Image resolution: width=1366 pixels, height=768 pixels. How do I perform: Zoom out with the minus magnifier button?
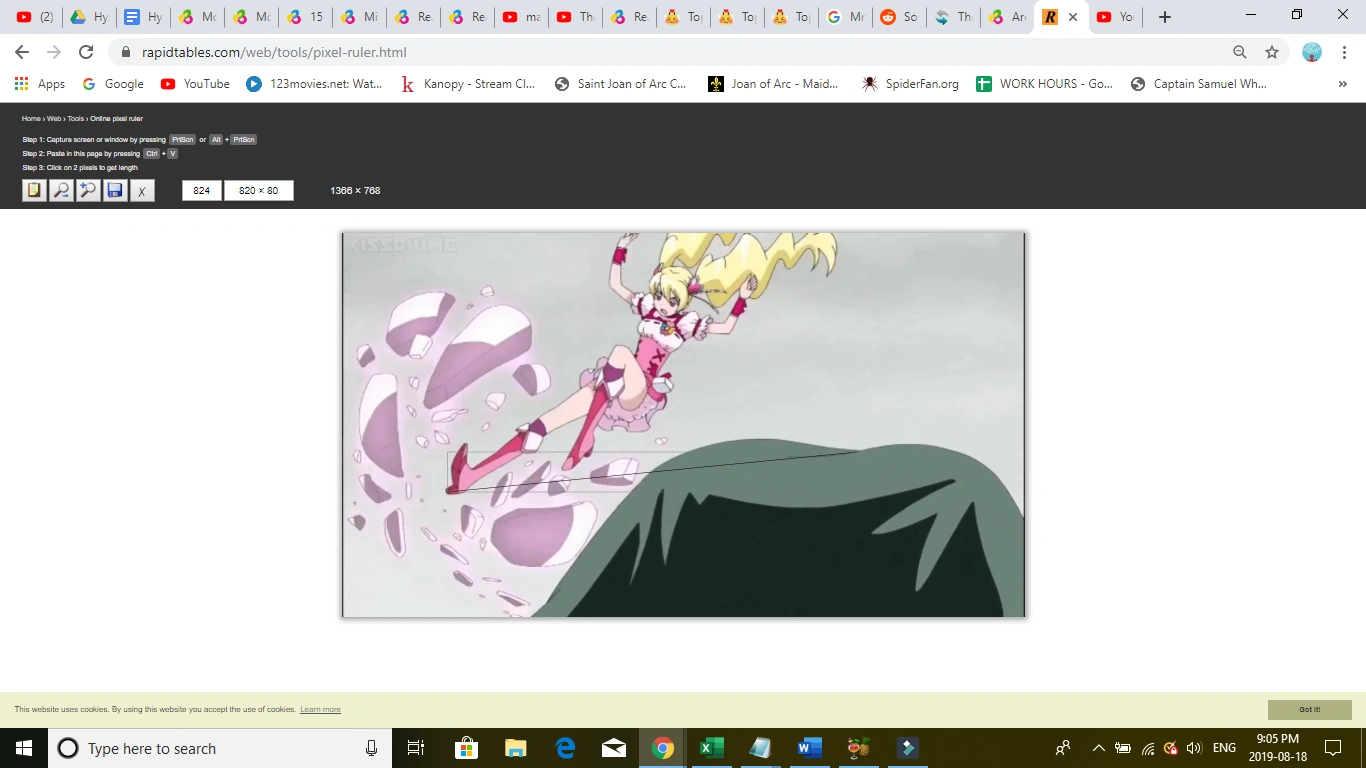62,190
